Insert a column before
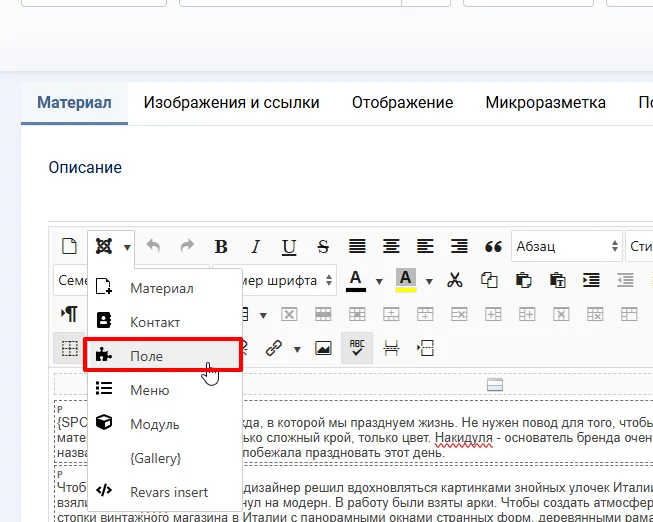The height and width of the screenshot is (522, 653). 493,315
